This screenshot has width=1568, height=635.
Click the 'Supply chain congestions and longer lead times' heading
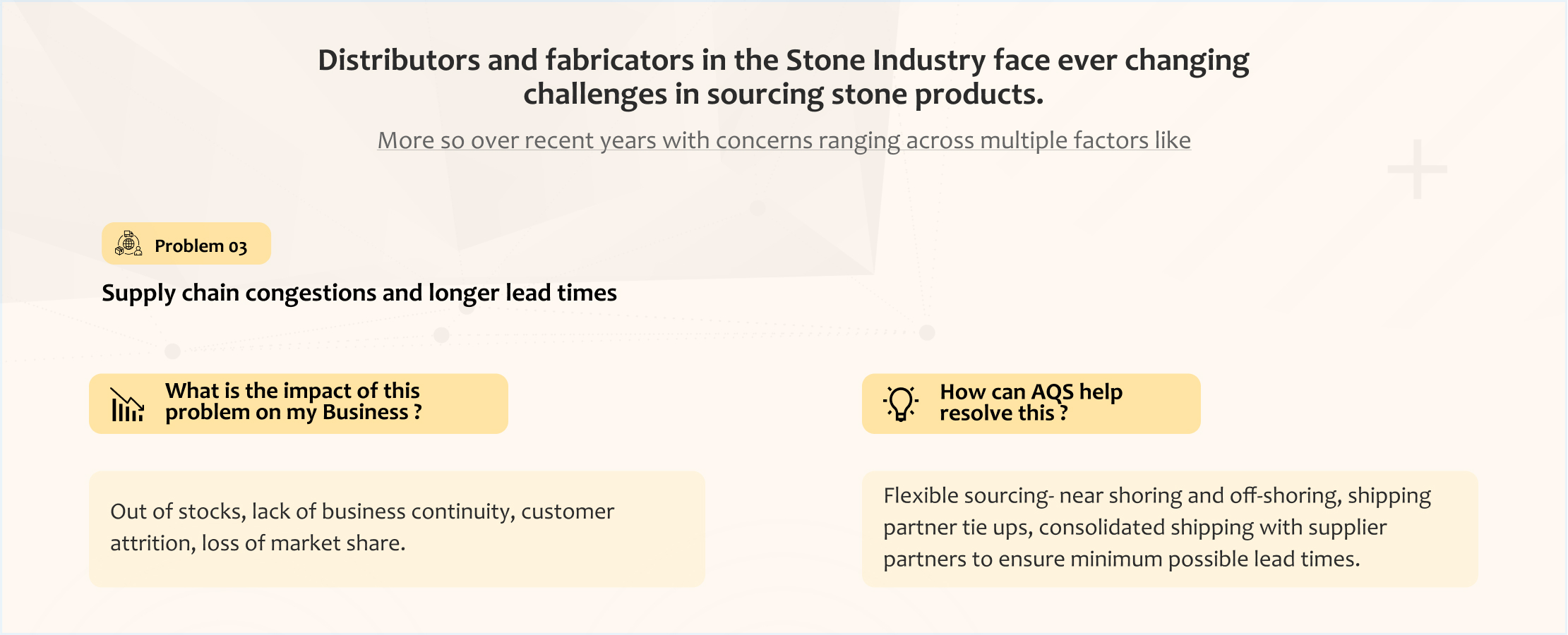(359, 293)
